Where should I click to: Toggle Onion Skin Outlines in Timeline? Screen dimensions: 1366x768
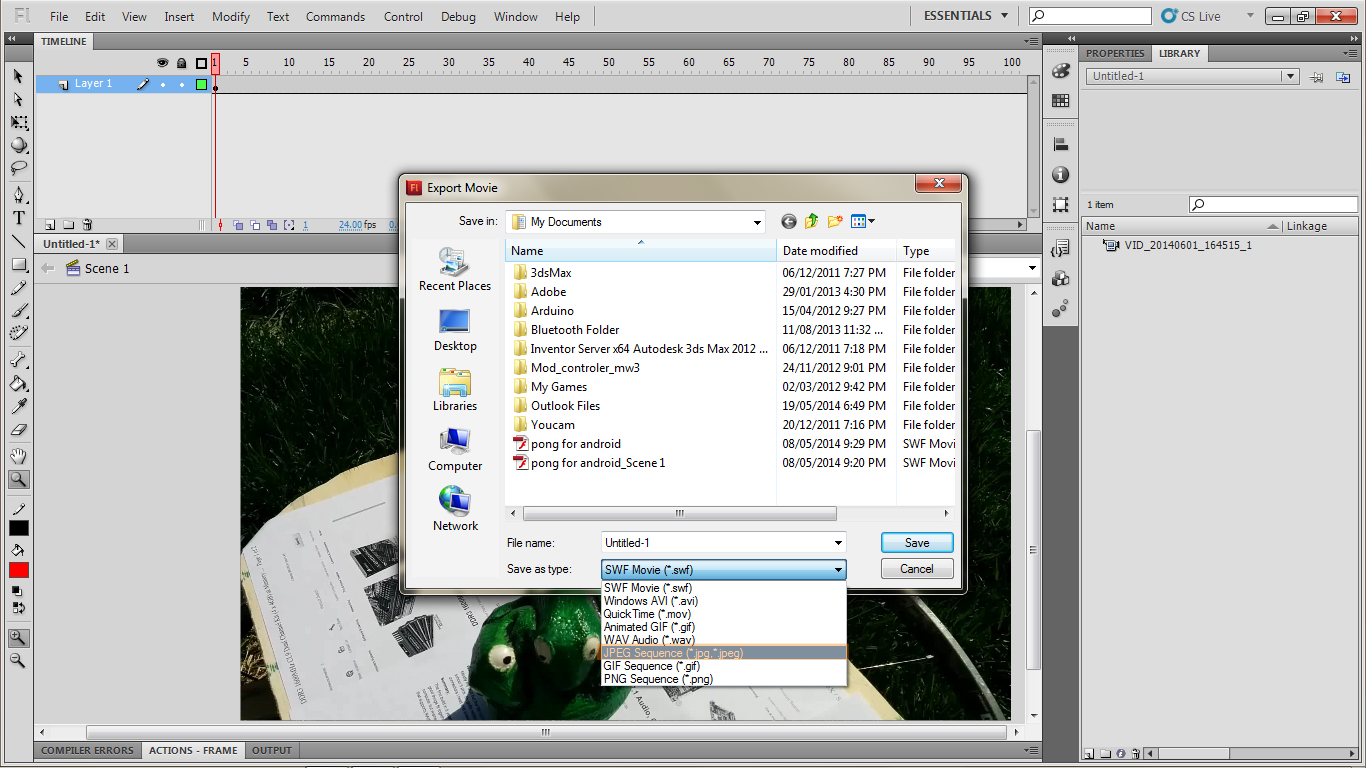click(255, 225)
